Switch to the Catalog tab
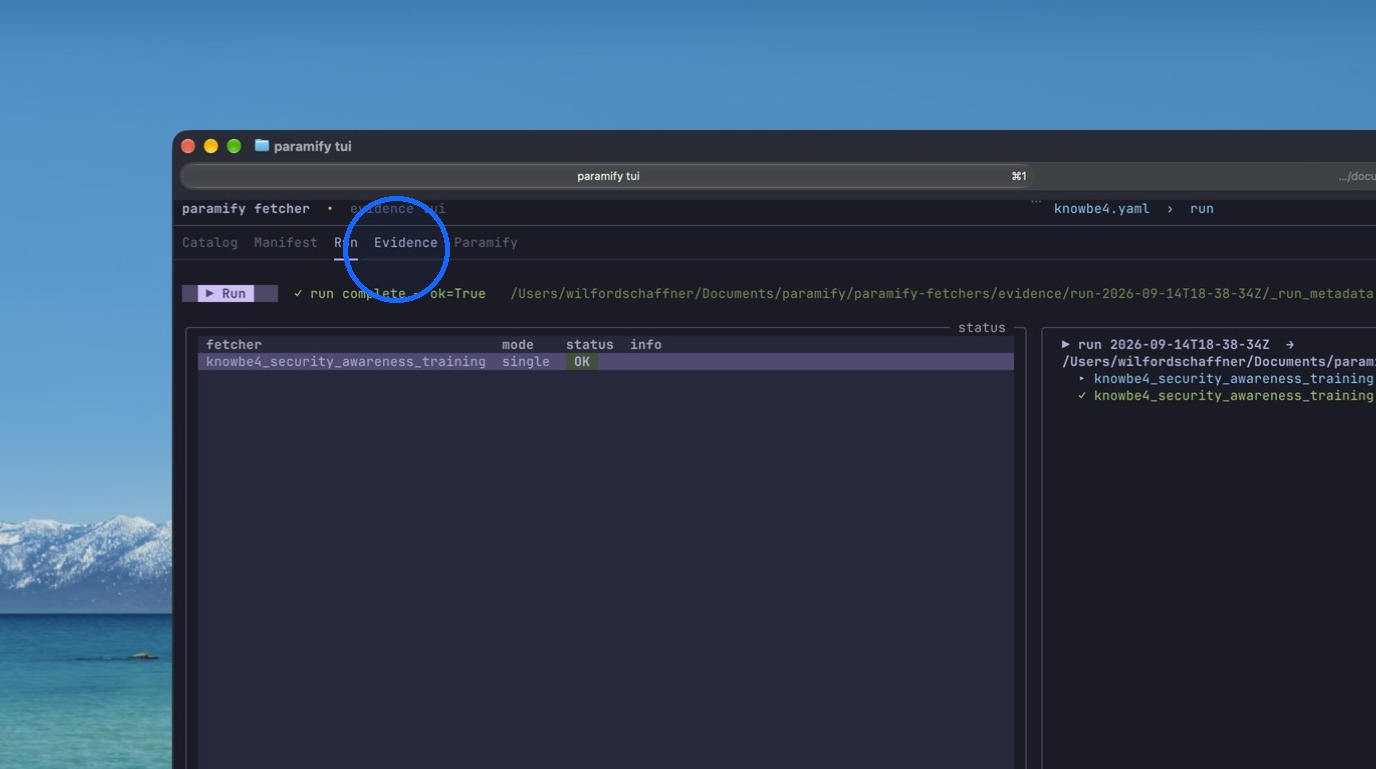 coord(210,242)
